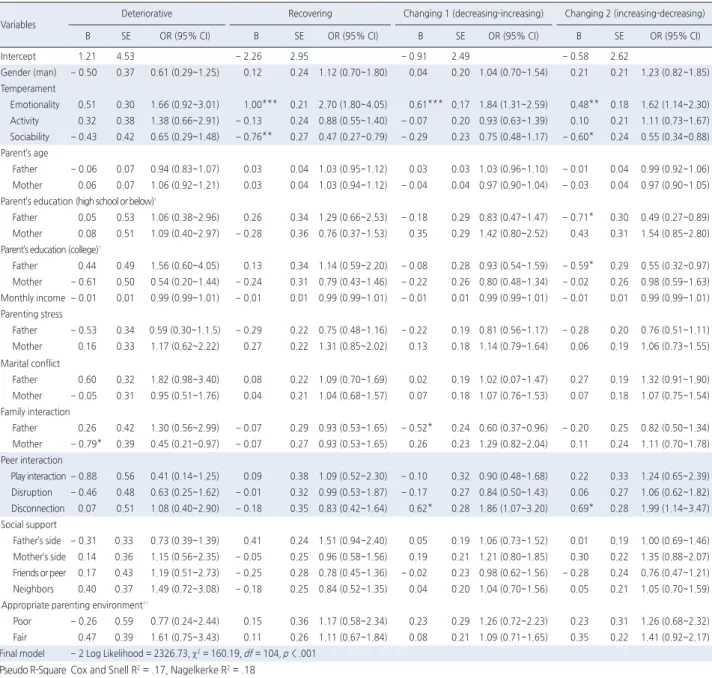Screen dimensions: 712x678
Task: Click the 'Variables' column header
Action: (18, 25)
